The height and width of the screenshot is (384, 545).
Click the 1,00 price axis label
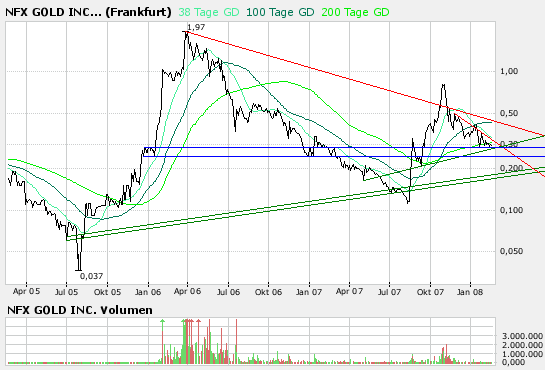(x=509, y=71)
